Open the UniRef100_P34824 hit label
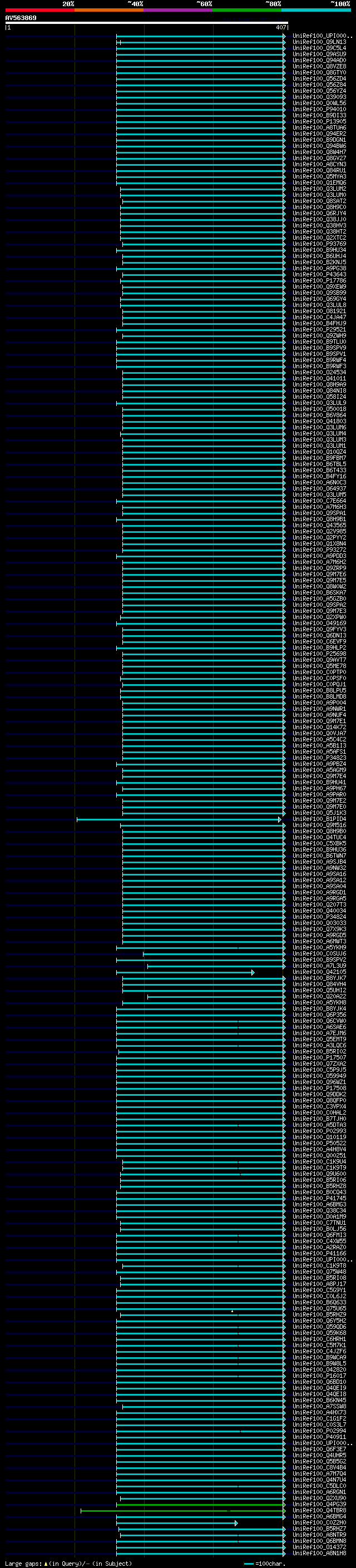Image resolution: width=356 pixels, height=1568 pixels. click(x=319, y=917)
